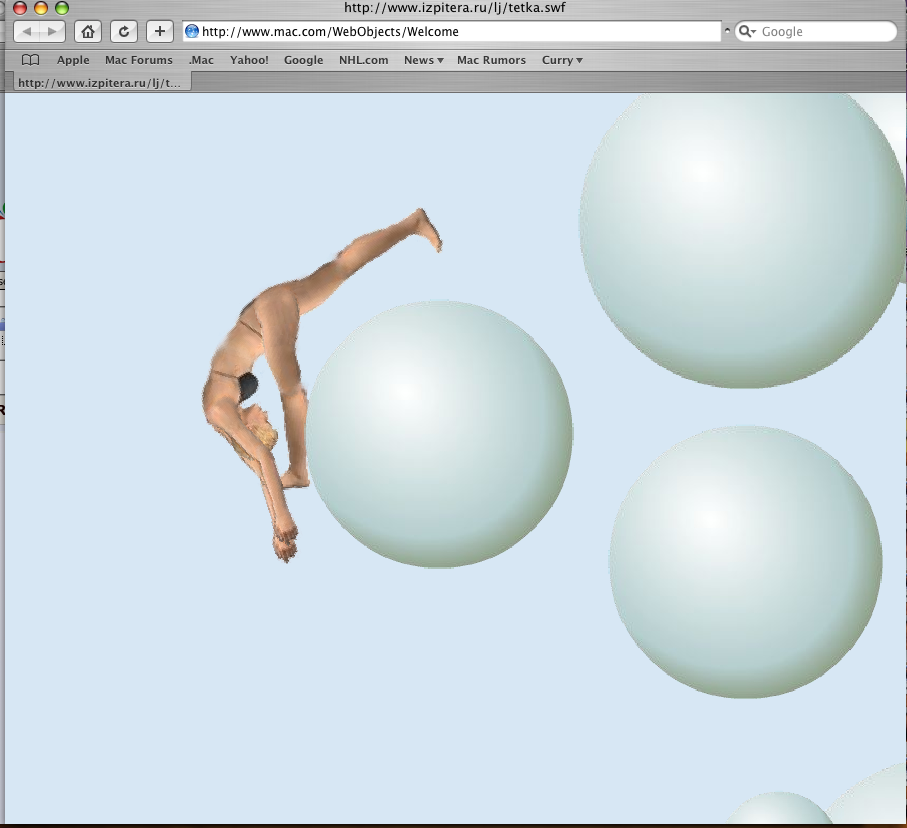Show all bookmarks via book icon
This screenshot has width=907, height=828.
(x=30, y=60)
